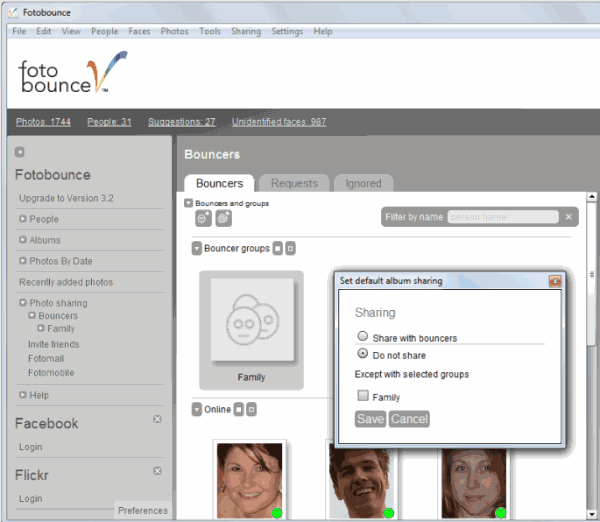Collapse the Online section
600x522 pixels.
point(197,410)
